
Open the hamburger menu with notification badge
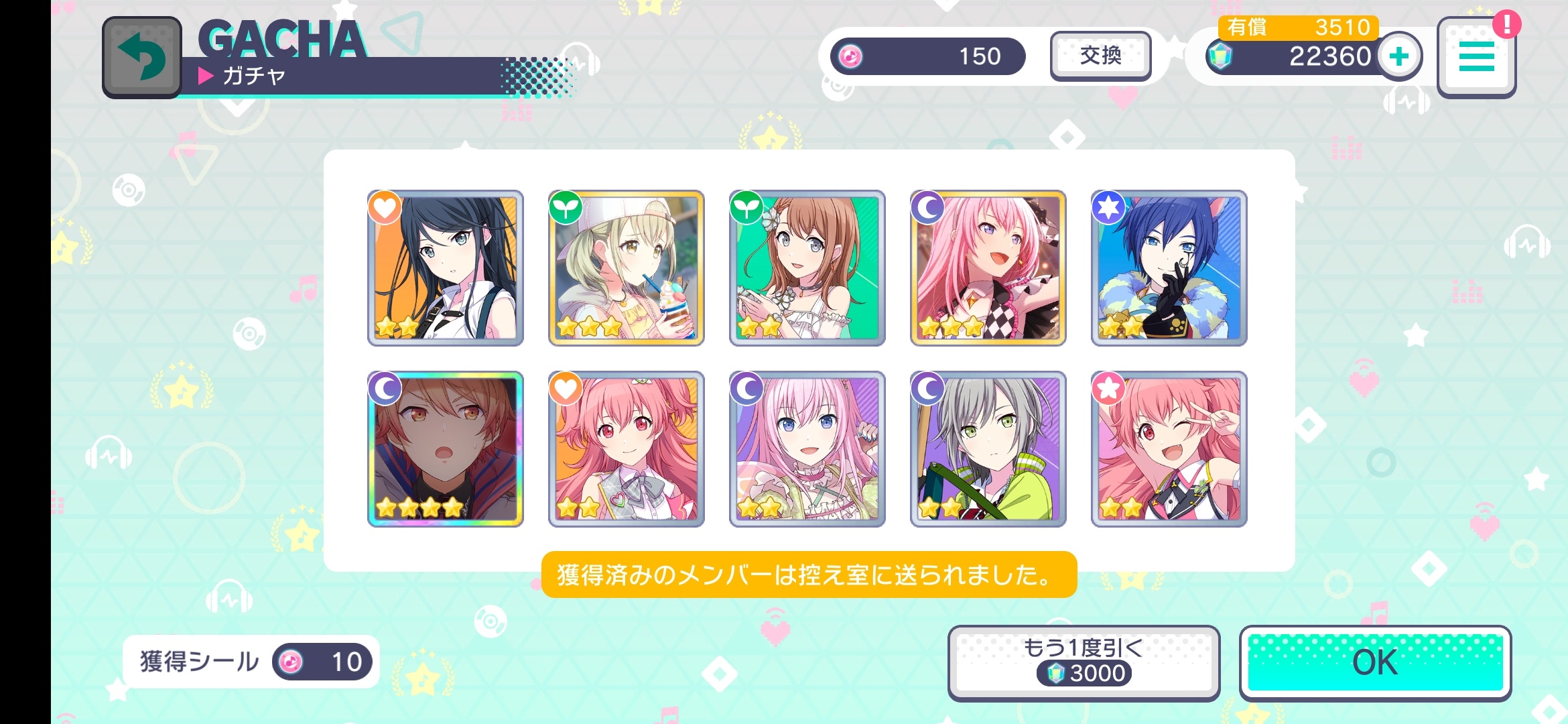tap(1476, 57)
